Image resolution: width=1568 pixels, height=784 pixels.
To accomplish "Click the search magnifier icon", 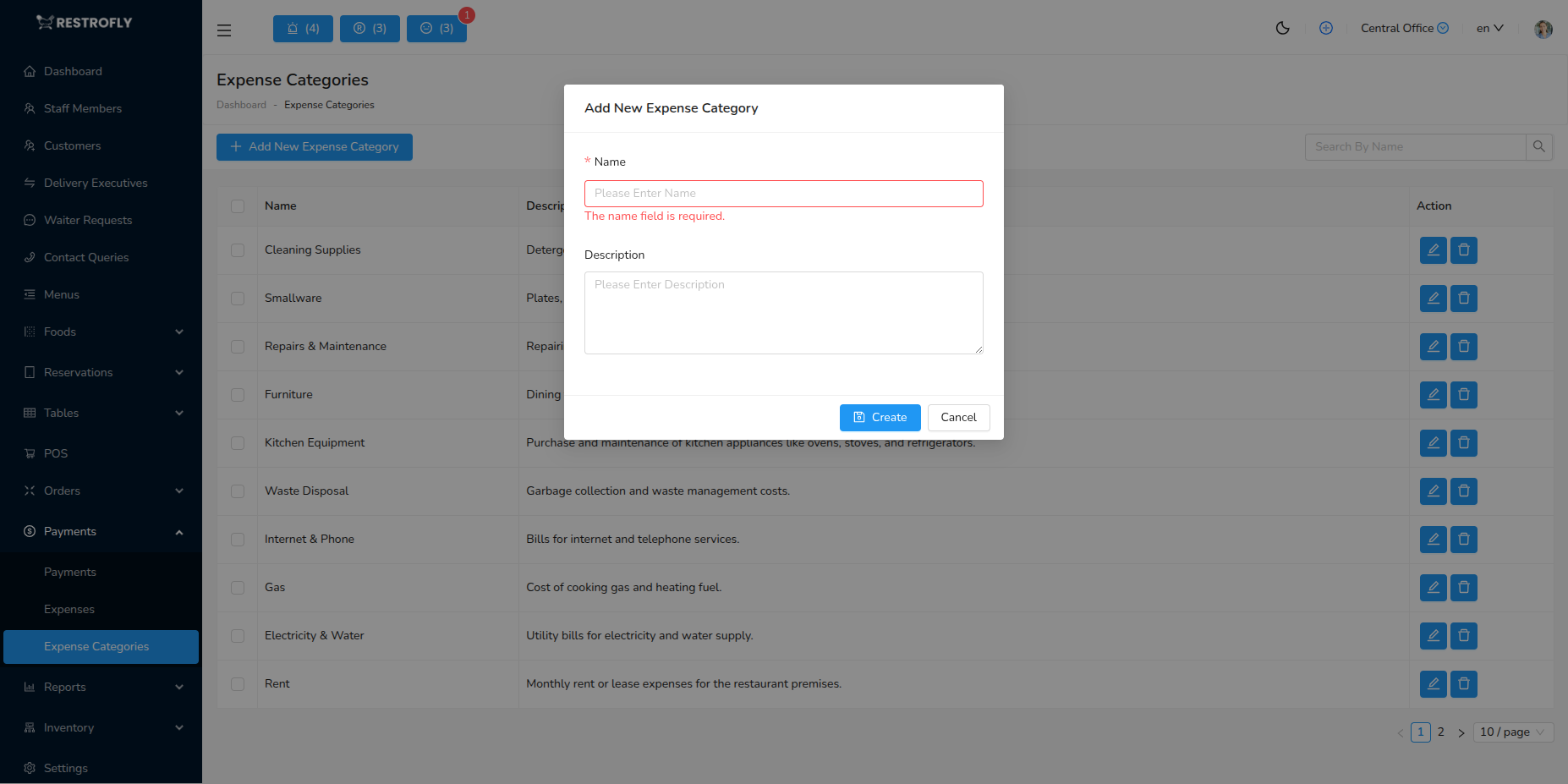I will (1539, 146).
